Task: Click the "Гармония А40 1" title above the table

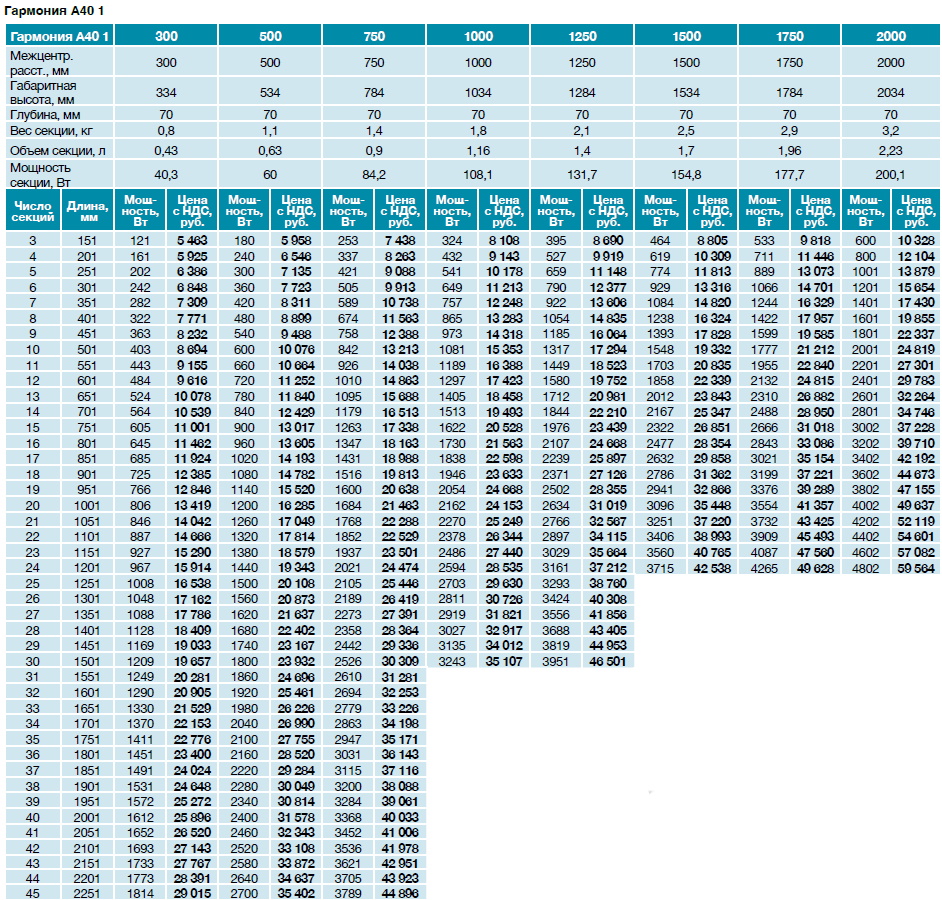Action: click(x=54, y=11)
